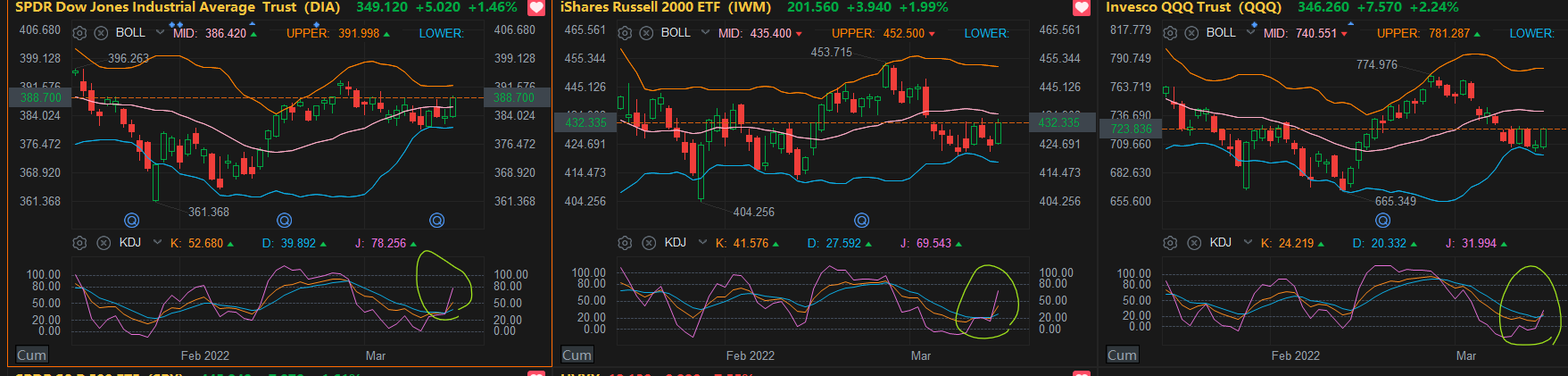Click middle event marker circle on DIA chart

click(285, 220)
